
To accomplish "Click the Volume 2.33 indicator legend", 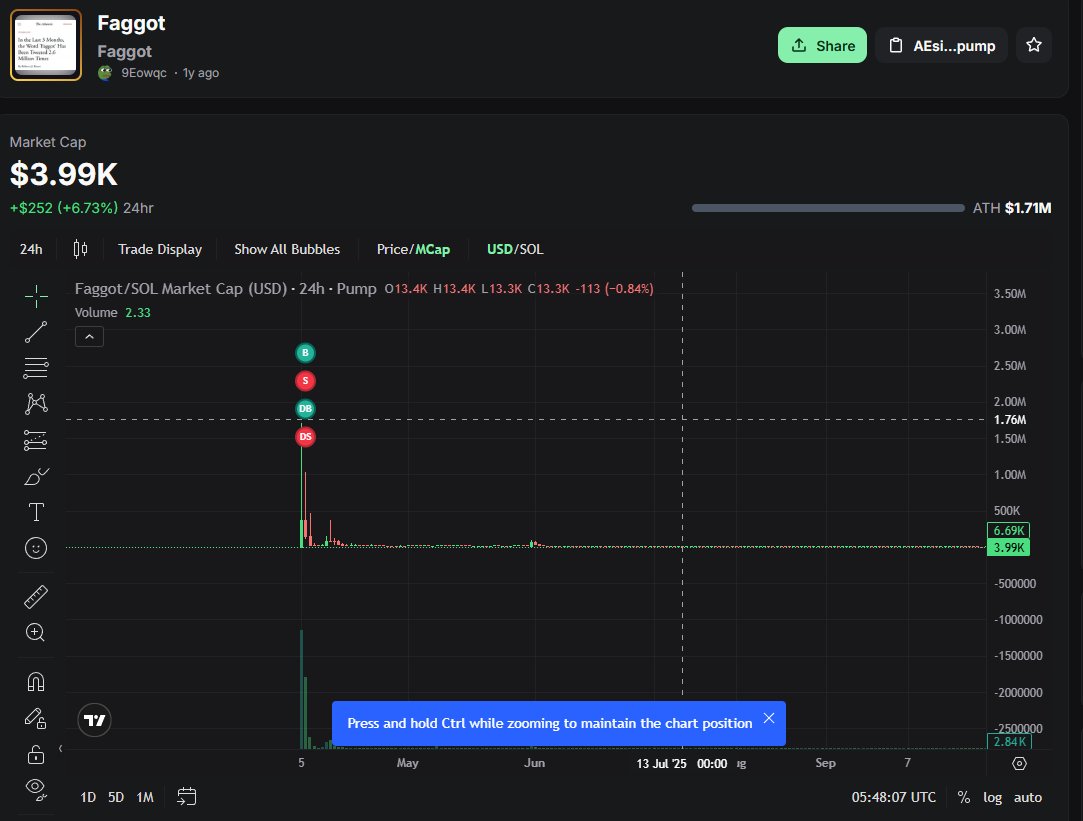I will 113,313.
